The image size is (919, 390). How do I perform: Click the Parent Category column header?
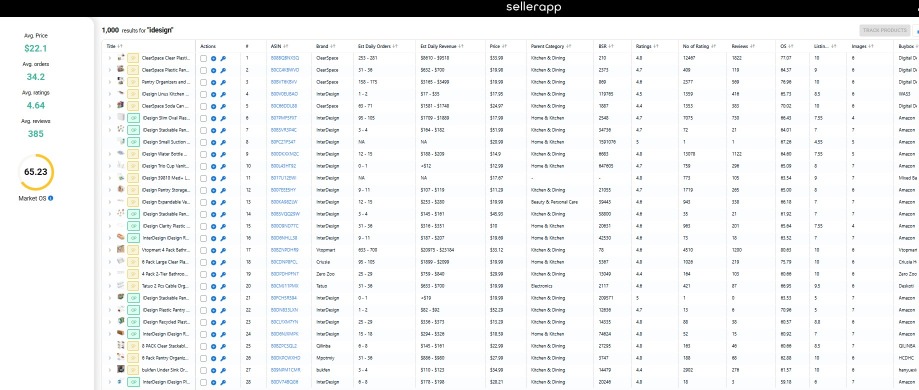[x=547, y=46]
